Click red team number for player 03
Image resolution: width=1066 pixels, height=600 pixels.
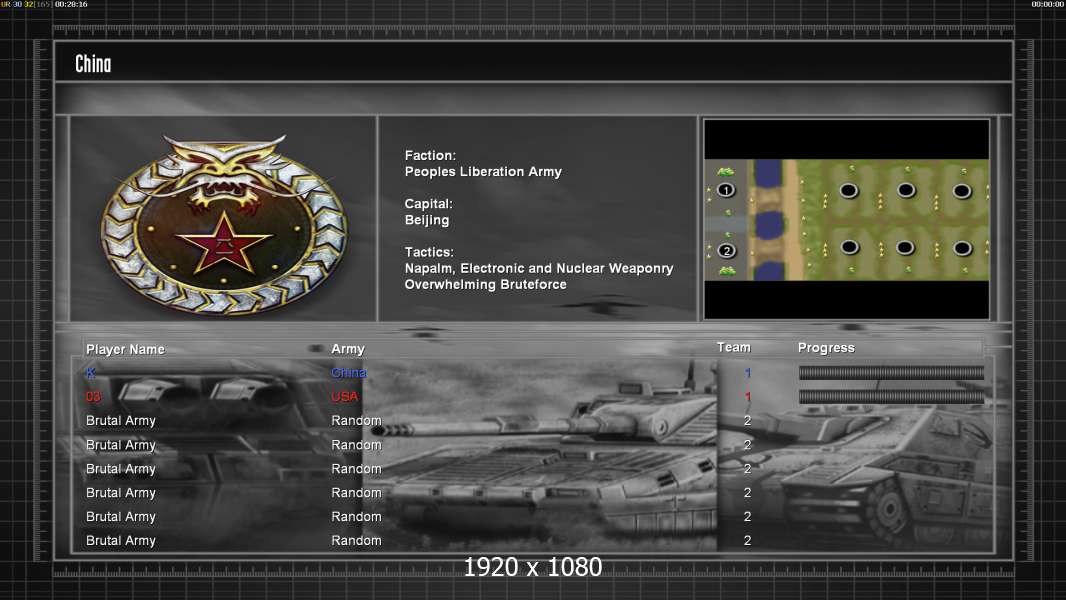click(x=748, y=397)
